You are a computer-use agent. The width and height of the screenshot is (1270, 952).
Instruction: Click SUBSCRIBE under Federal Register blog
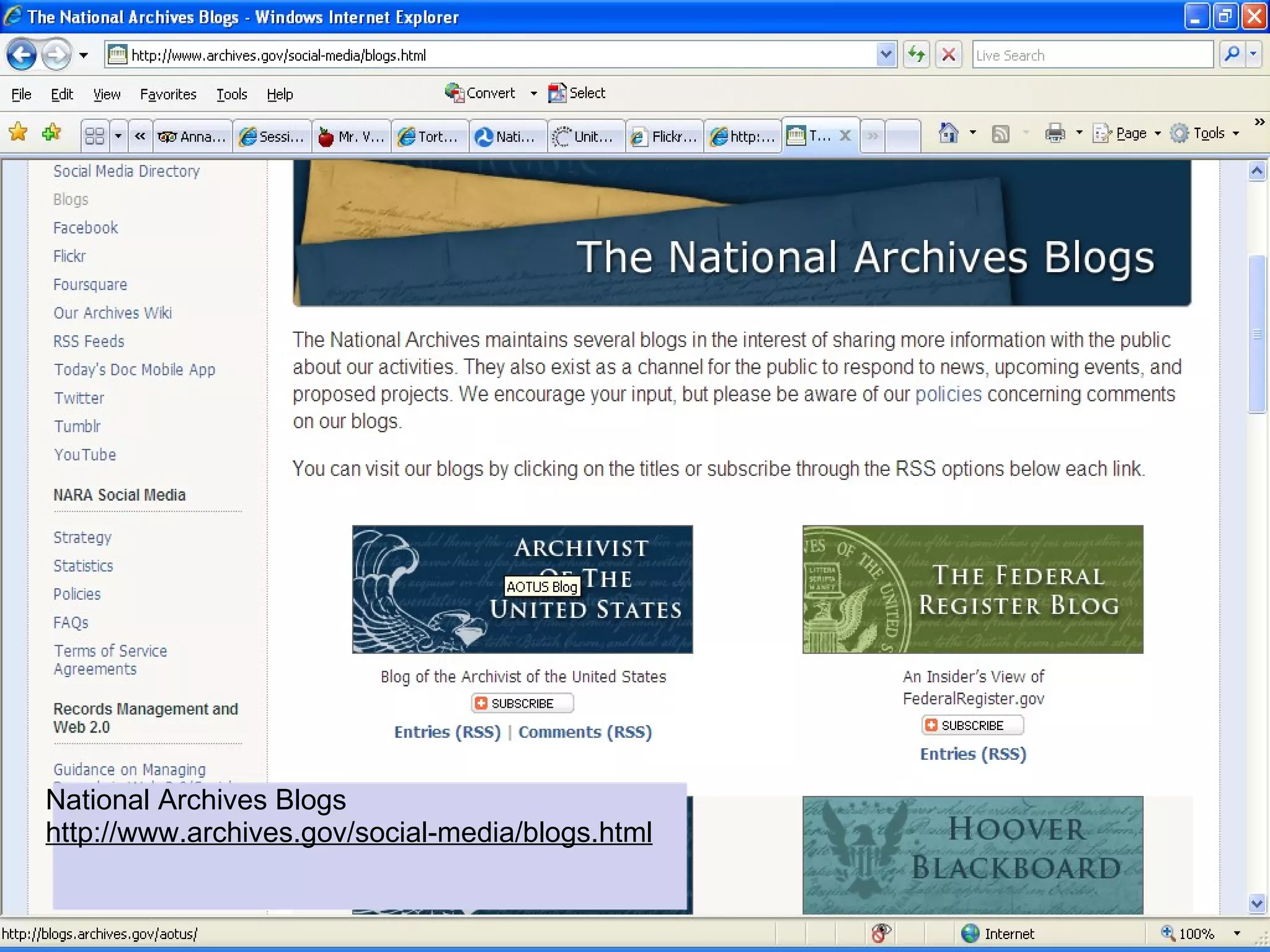tap(972, 725)
